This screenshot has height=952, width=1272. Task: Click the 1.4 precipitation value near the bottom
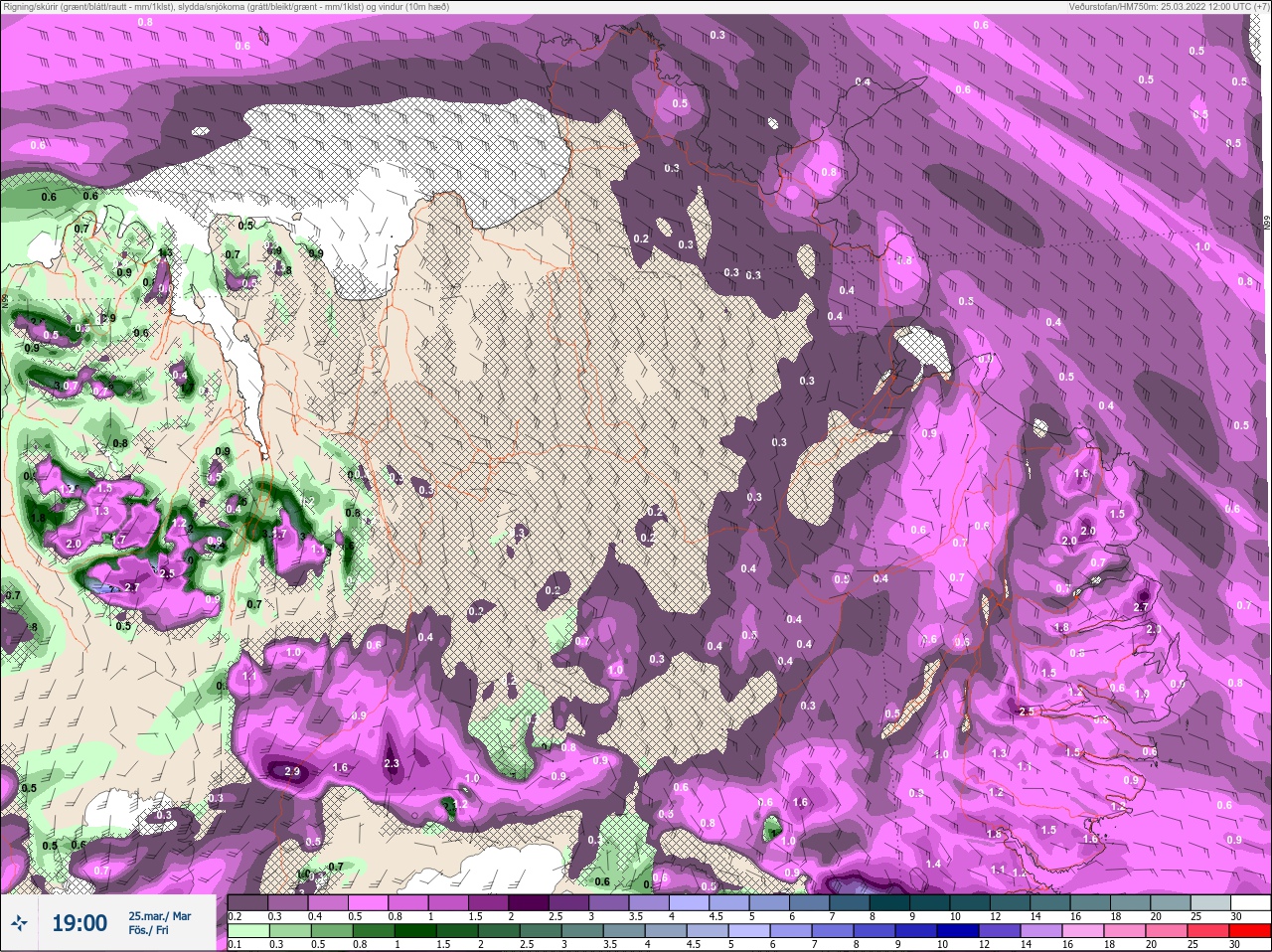933,864
